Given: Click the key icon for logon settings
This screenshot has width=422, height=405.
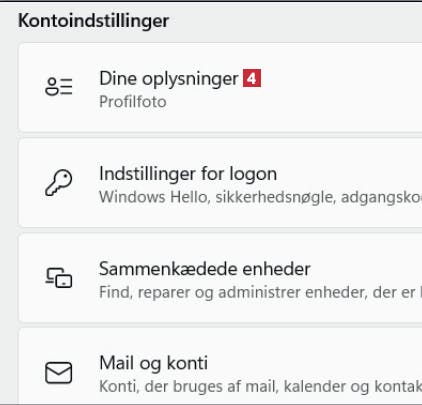Looking at the screenshot, I should tap(59, 182).
